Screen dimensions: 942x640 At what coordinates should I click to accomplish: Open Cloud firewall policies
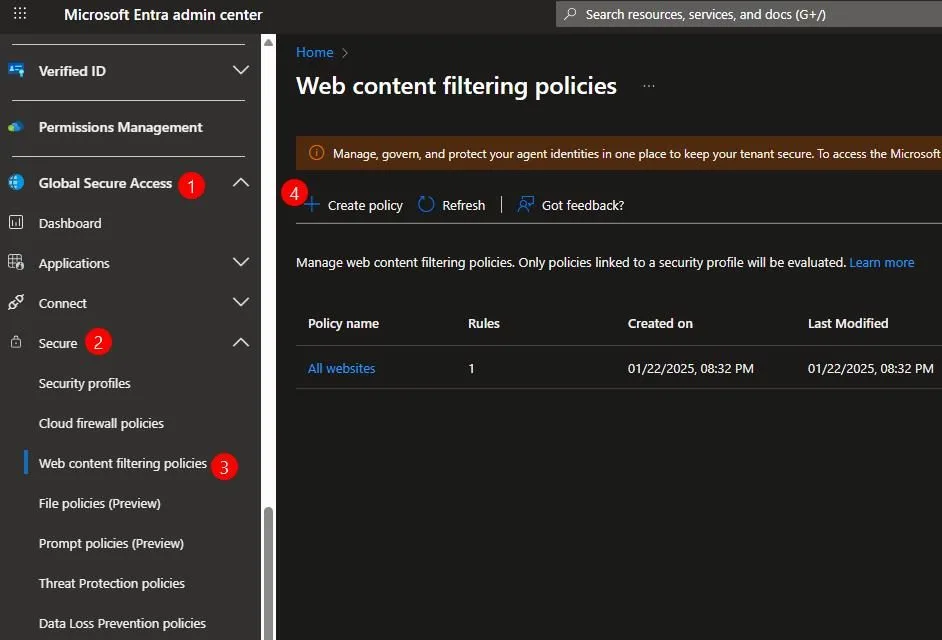101,423
